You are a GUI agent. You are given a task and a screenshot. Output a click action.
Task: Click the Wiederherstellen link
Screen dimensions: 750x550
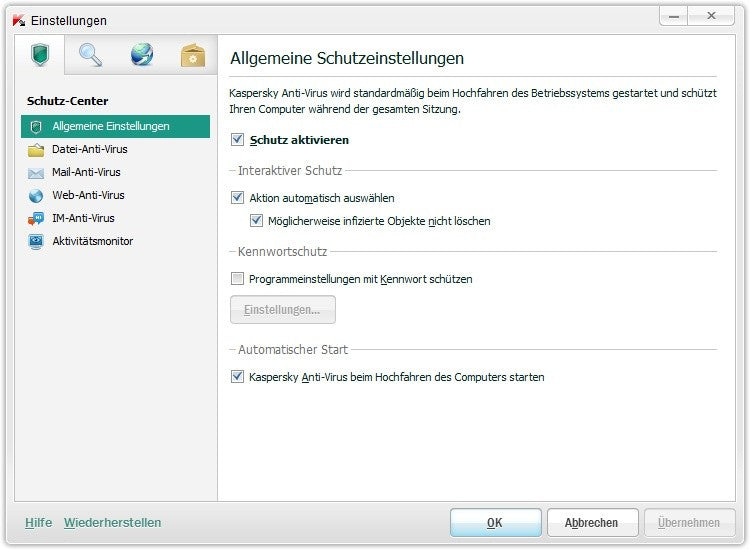tap(112, 523)
